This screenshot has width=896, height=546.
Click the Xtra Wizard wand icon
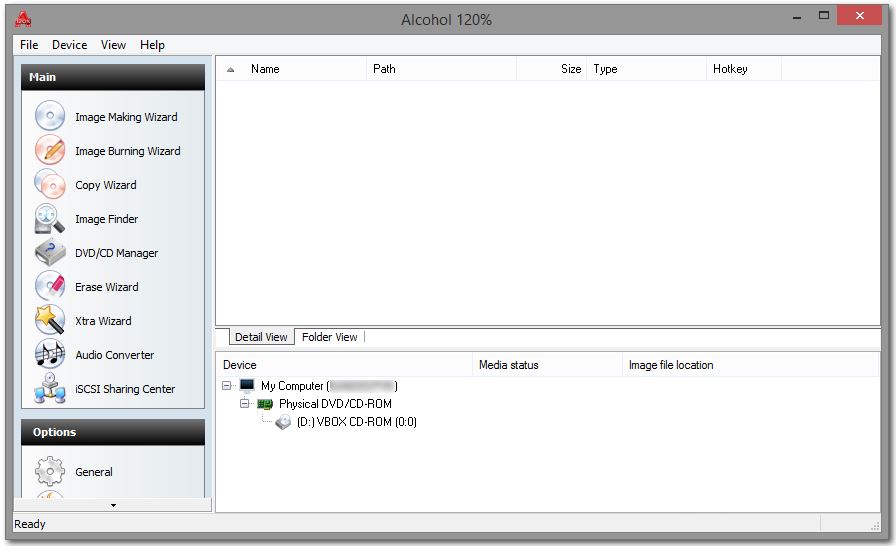click(x=50, y=320)
